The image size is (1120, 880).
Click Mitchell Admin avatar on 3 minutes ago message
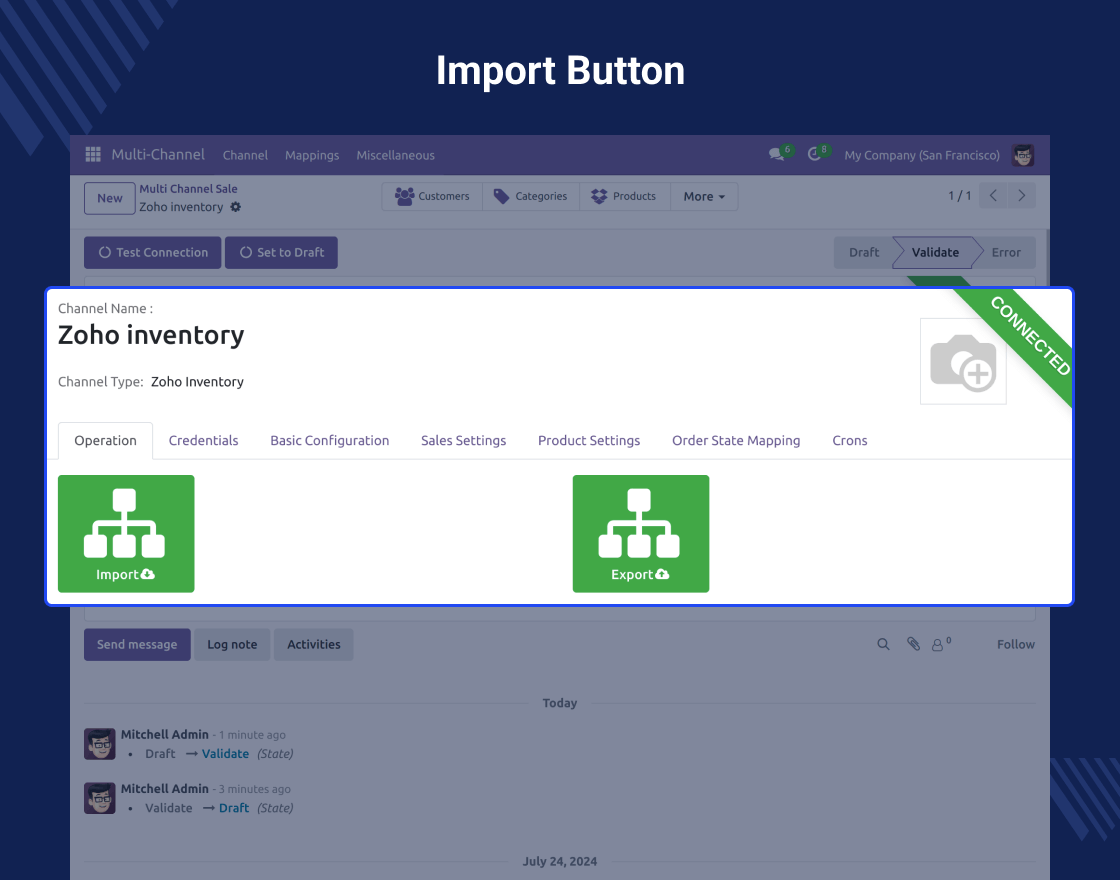(99, 798)
